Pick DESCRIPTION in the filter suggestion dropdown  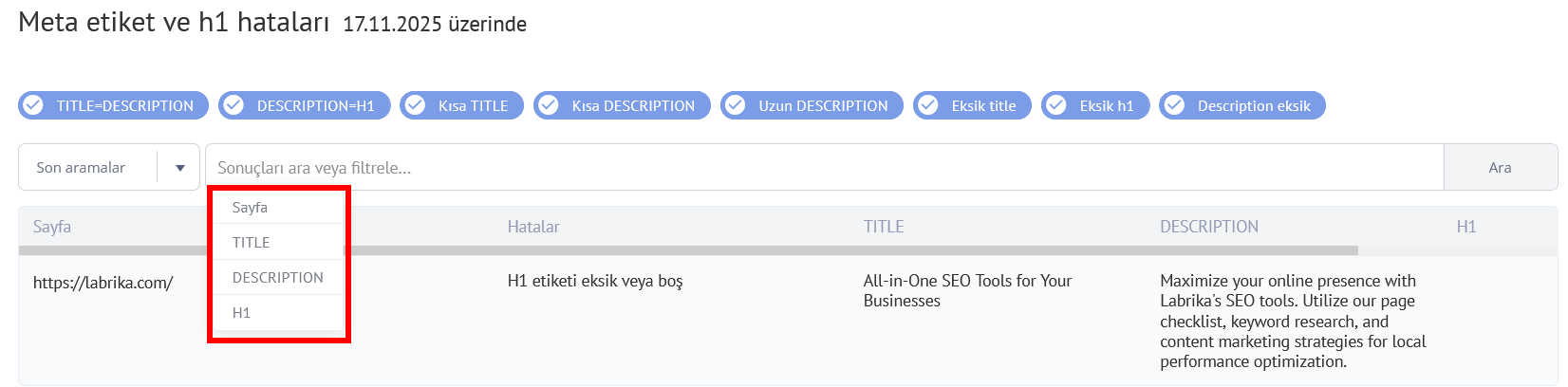point(277,277)
